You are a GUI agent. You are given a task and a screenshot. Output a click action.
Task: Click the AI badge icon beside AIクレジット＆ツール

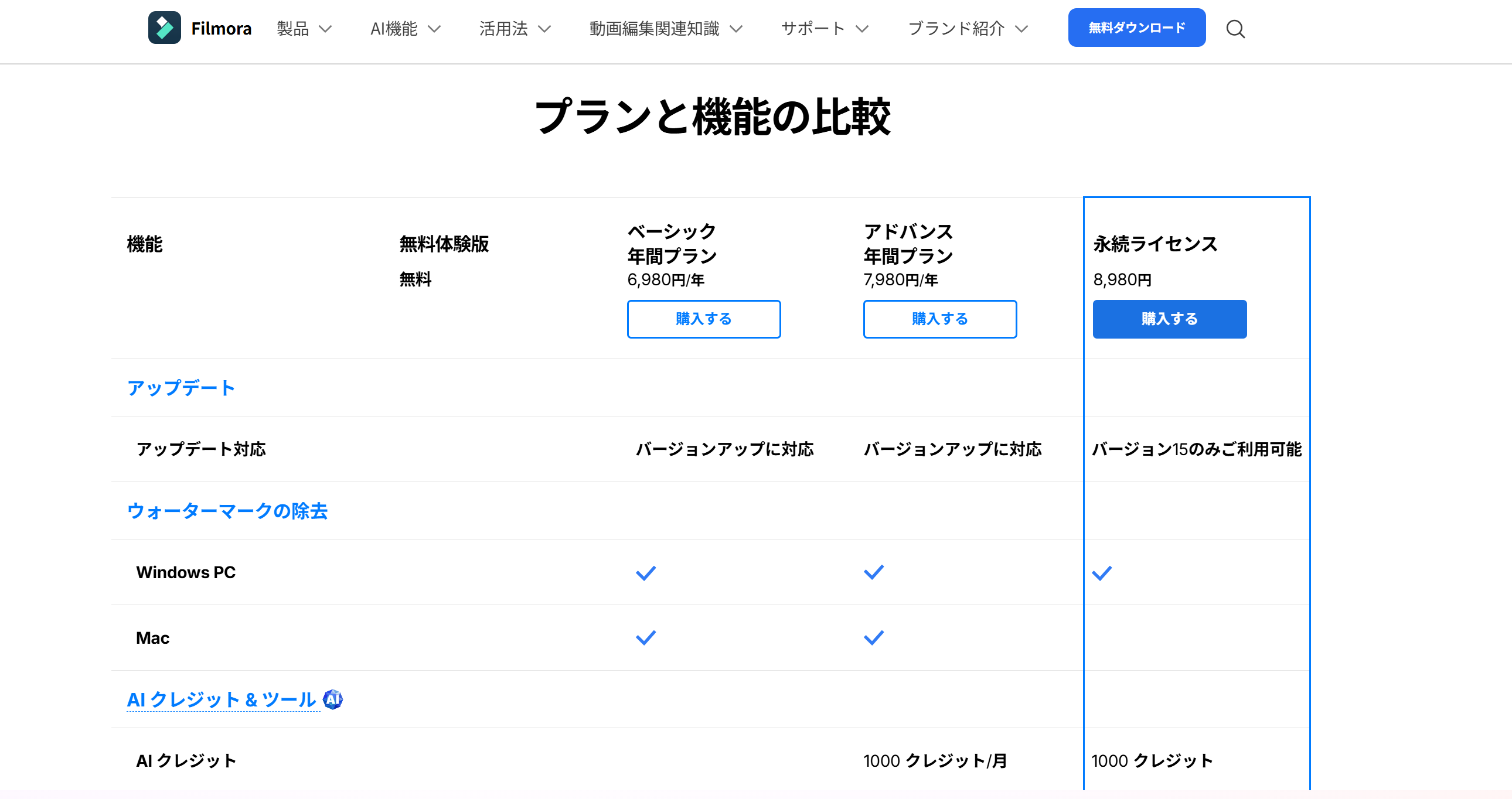point(333,699)
